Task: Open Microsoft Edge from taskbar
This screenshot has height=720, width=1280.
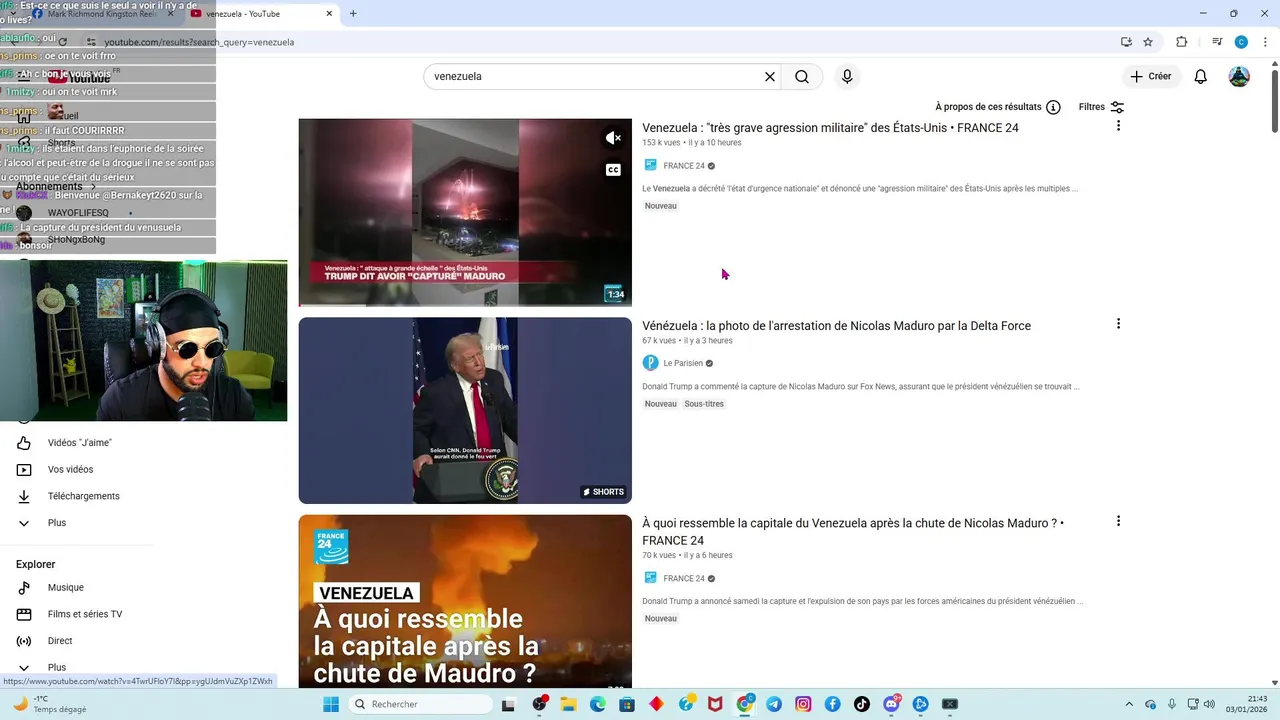Action: tap(598, 704)
